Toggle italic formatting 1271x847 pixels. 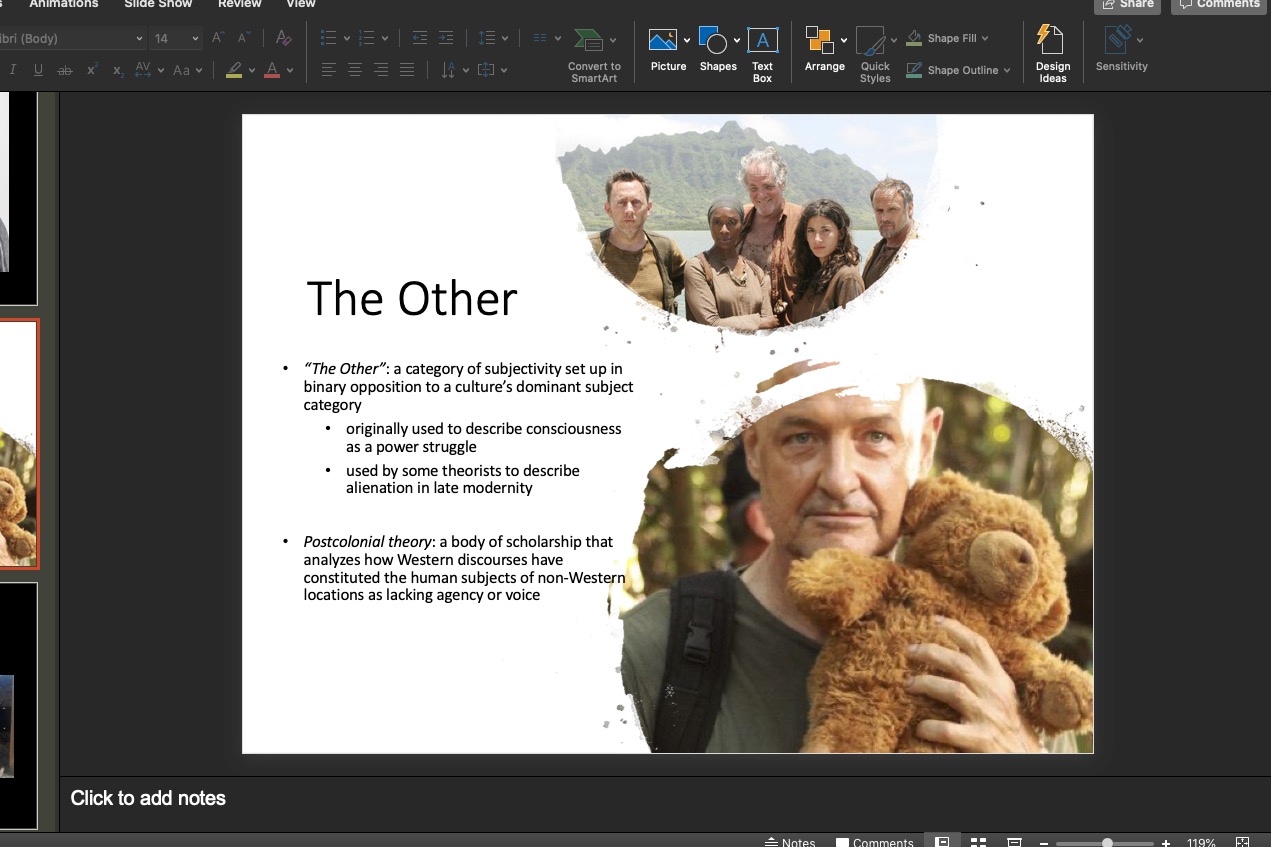(x=13, y=70)
